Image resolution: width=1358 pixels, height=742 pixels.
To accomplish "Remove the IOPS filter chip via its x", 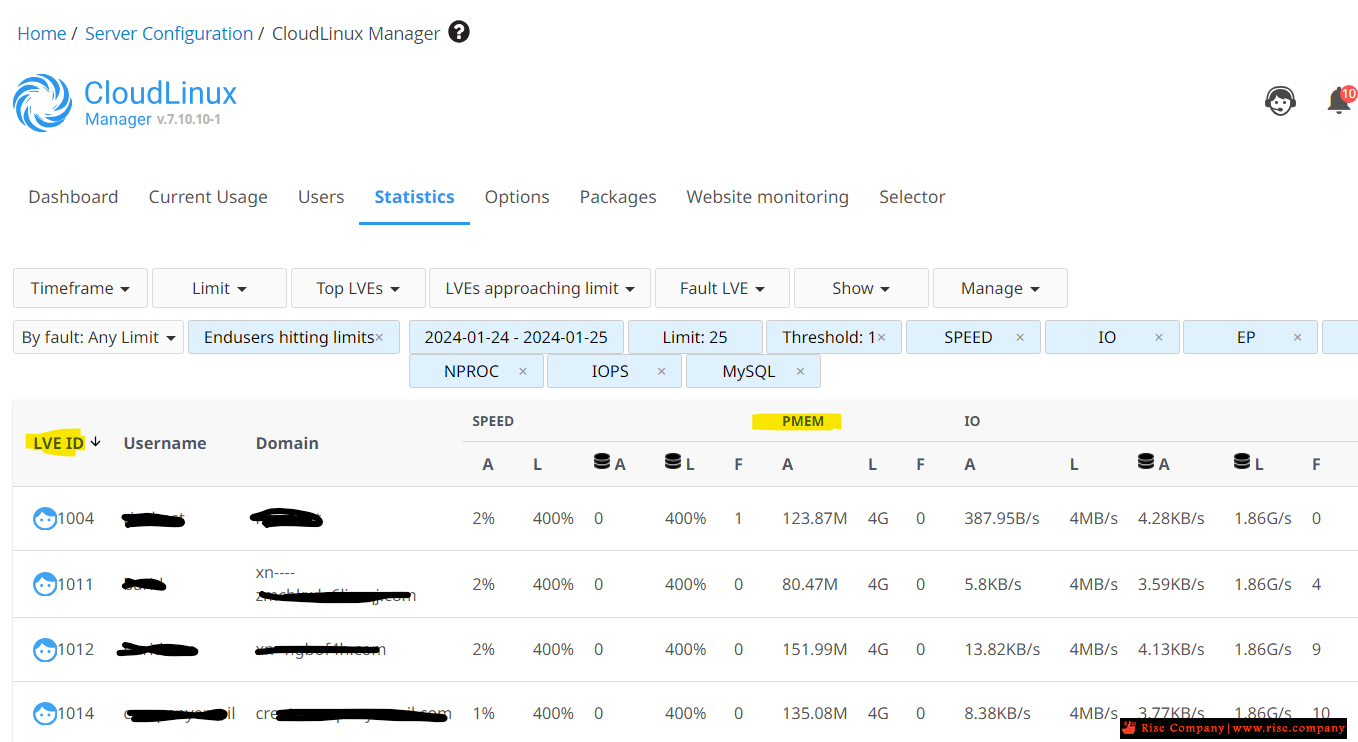I will [x=661, y=372].
